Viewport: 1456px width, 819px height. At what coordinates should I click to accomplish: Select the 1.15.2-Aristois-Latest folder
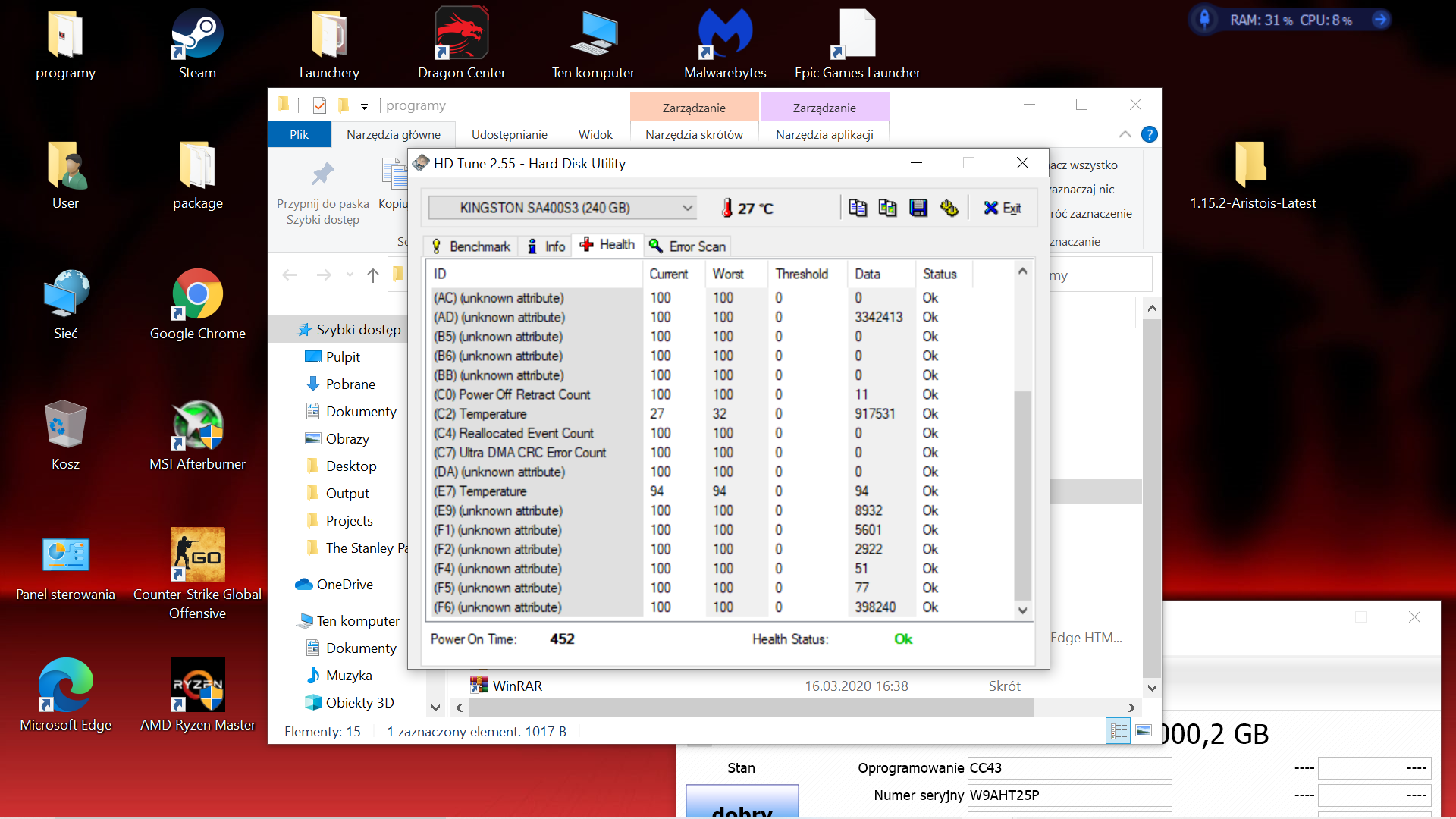coord(1253,174)
